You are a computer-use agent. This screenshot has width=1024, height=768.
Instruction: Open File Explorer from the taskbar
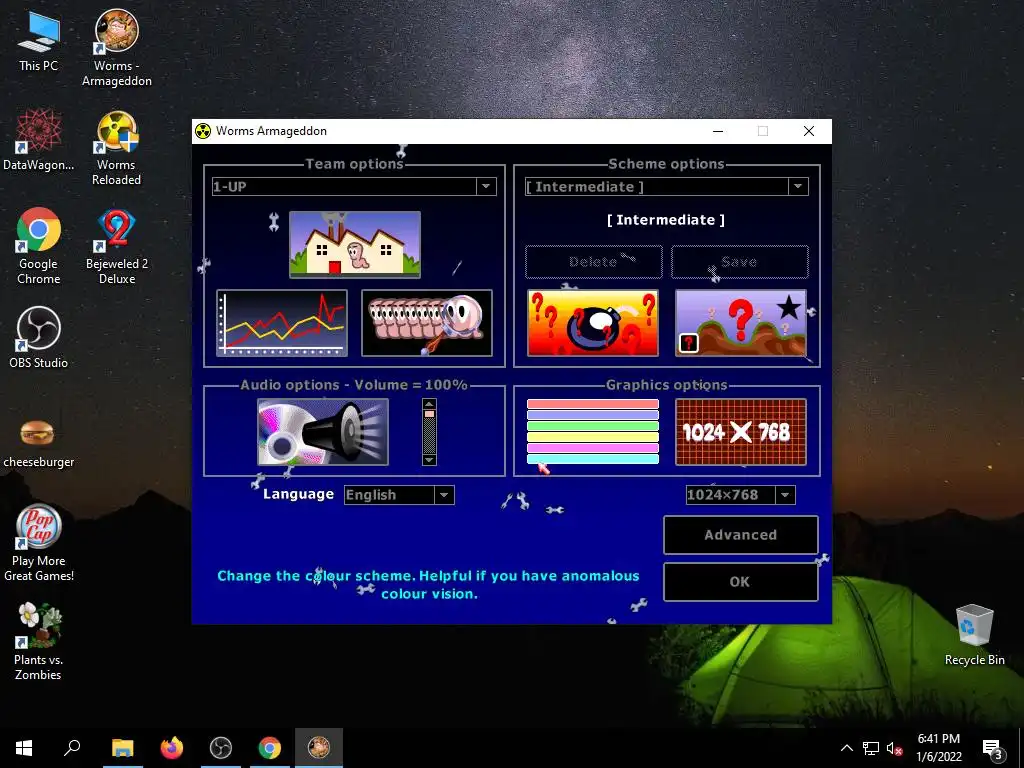click(x=122, y=748)
